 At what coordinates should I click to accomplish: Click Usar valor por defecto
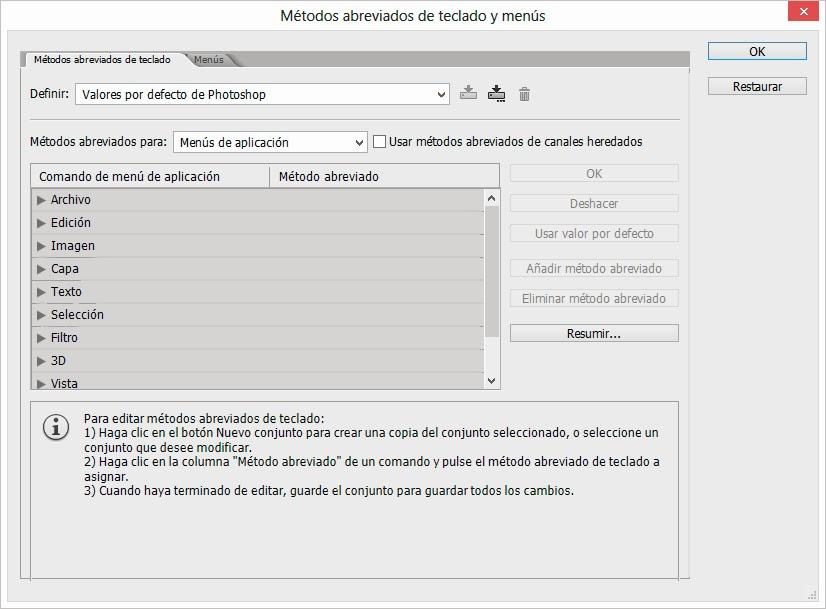pyautogui.click(x=593, y=233)
